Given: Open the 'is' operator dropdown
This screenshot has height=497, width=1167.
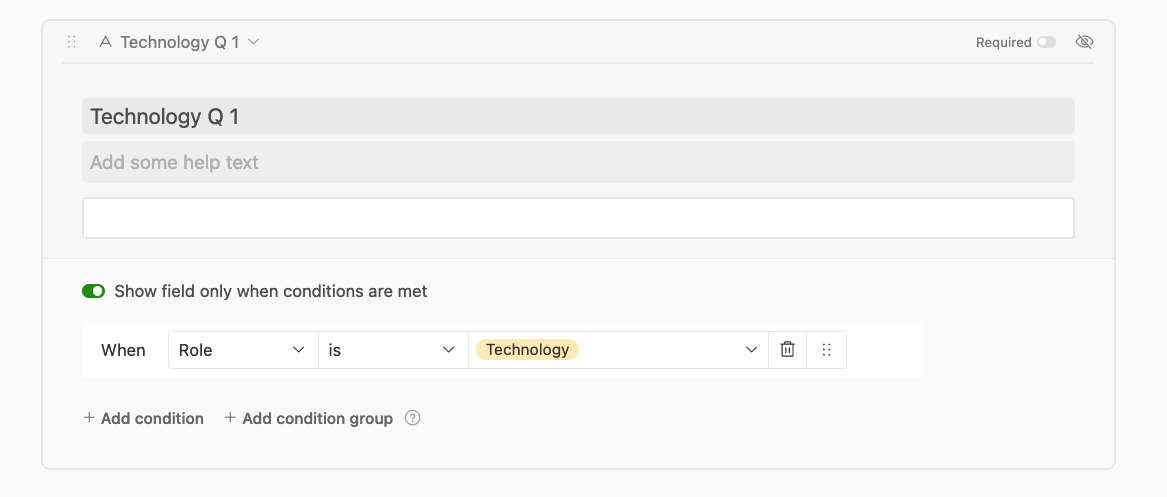Looking at the screenshot, I should pos(393,350).
